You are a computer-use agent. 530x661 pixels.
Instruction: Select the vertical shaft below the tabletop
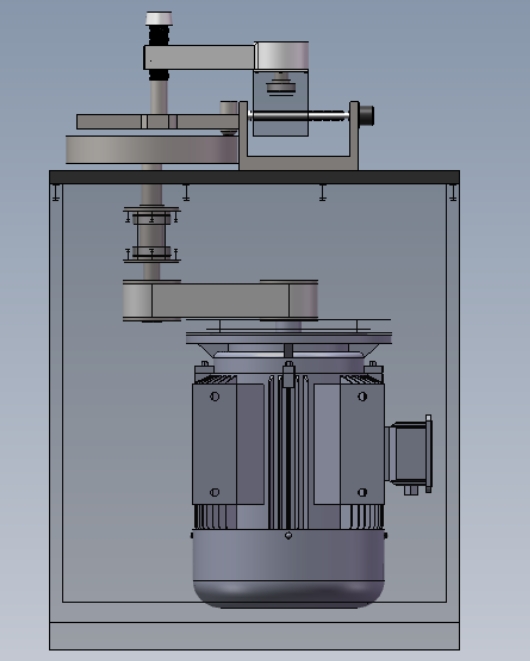[151, 195]
